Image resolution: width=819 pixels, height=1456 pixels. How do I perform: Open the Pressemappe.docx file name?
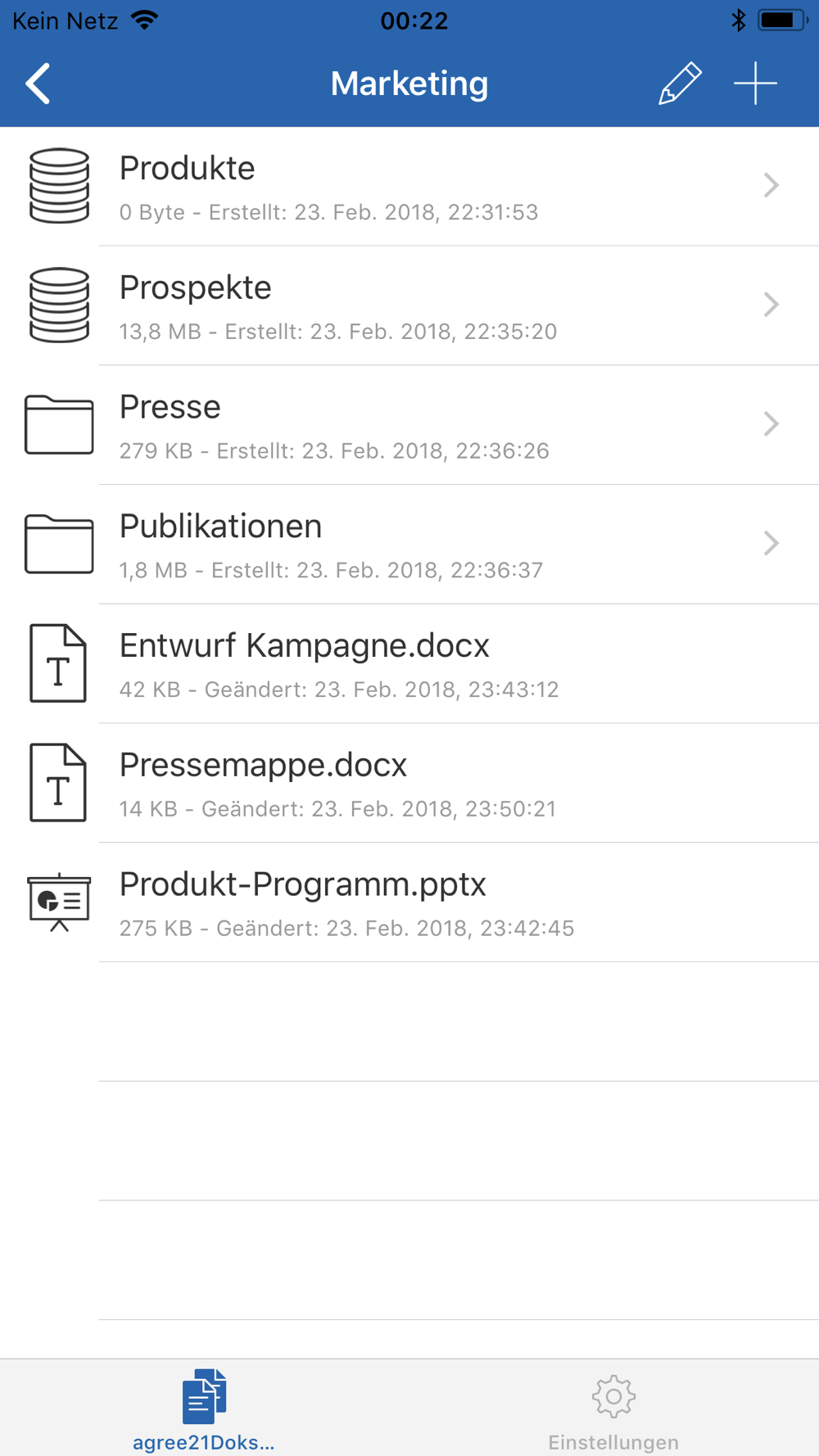(263, 766)
